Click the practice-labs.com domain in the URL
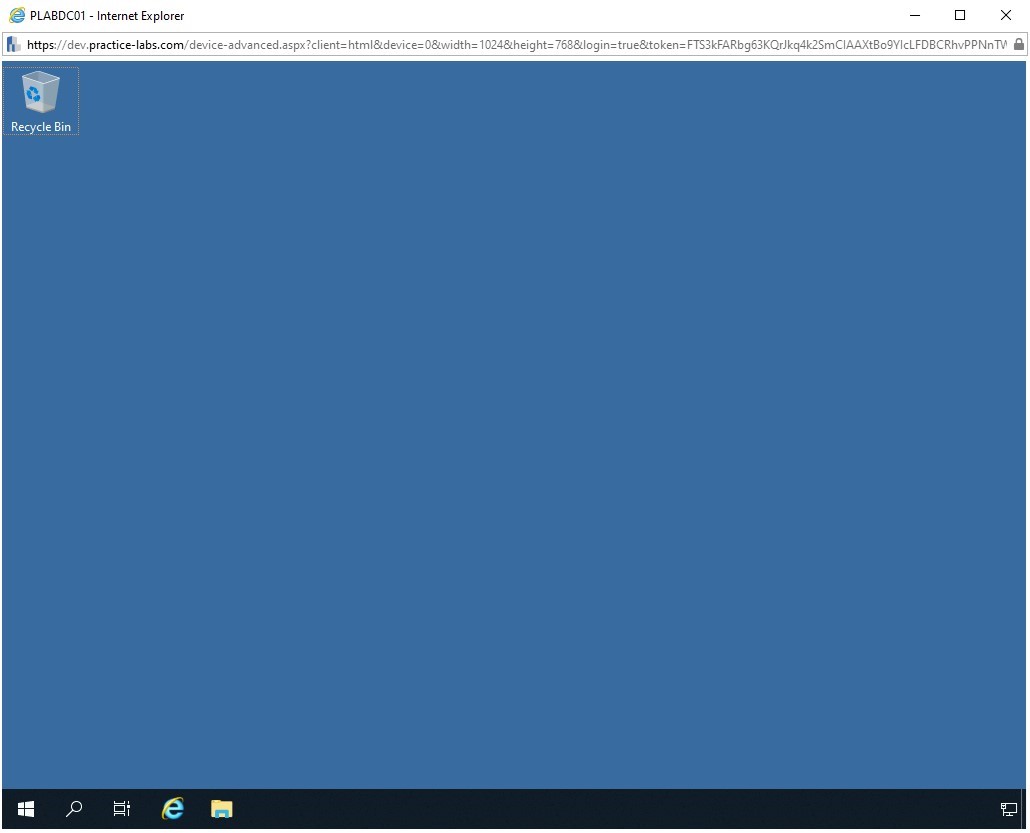This screenshot has width=1030, height=833. click(135, 45)
